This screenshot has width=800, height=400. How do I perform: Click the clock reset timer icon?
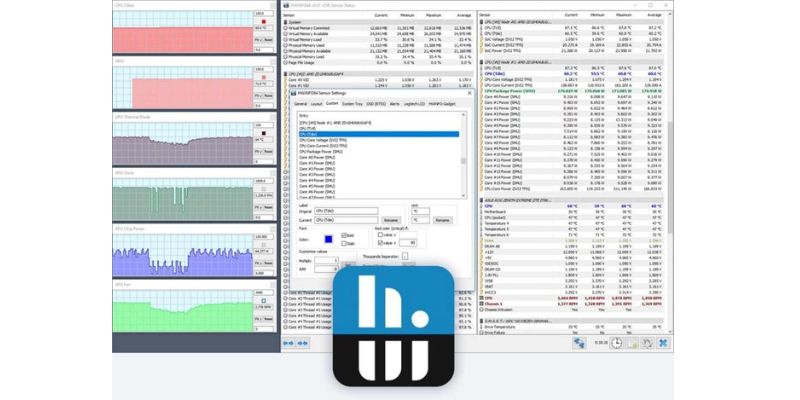click(x=616, y=343)
